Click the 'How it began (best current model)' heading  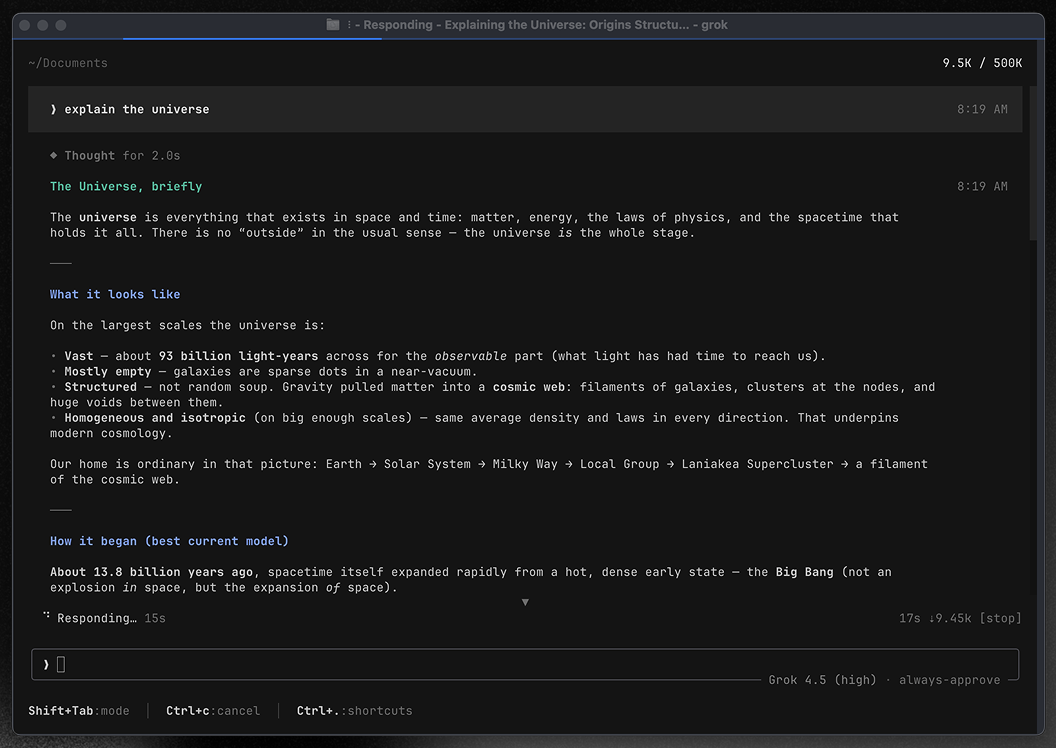[169, 541]
